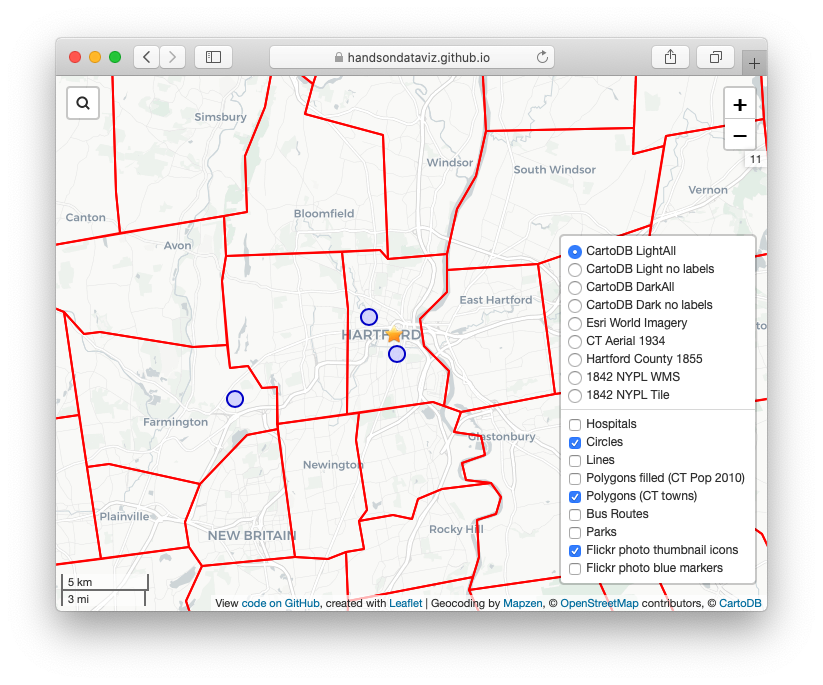Image resolution: width=823 pixels, height=685 pixels.
Task: Open the Mapzen geocoding link
Action: [x=522, y=603]
